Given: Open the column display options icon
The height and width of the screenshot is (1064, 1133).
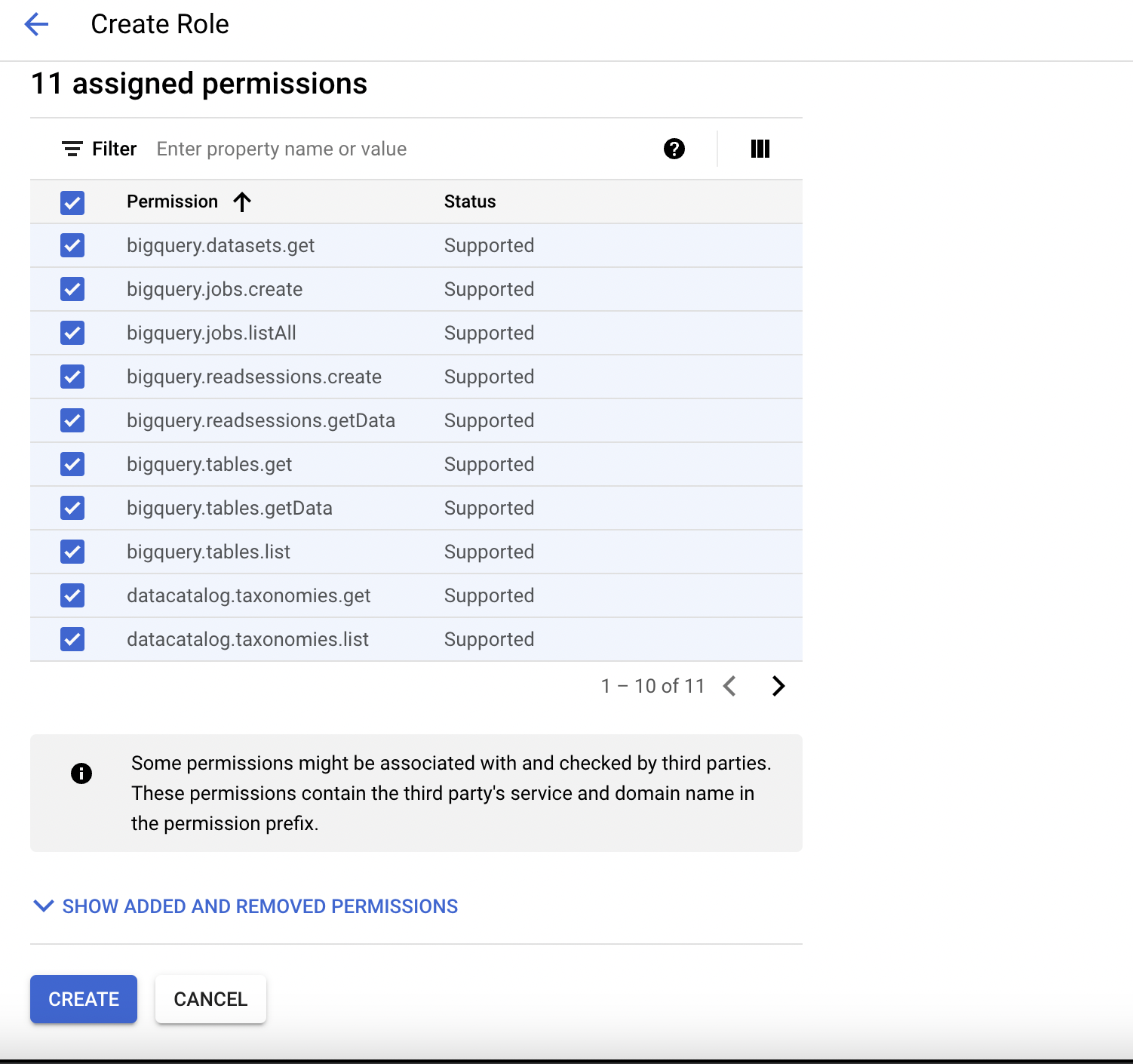Looking at the screenshot, I should coord(760,149).
